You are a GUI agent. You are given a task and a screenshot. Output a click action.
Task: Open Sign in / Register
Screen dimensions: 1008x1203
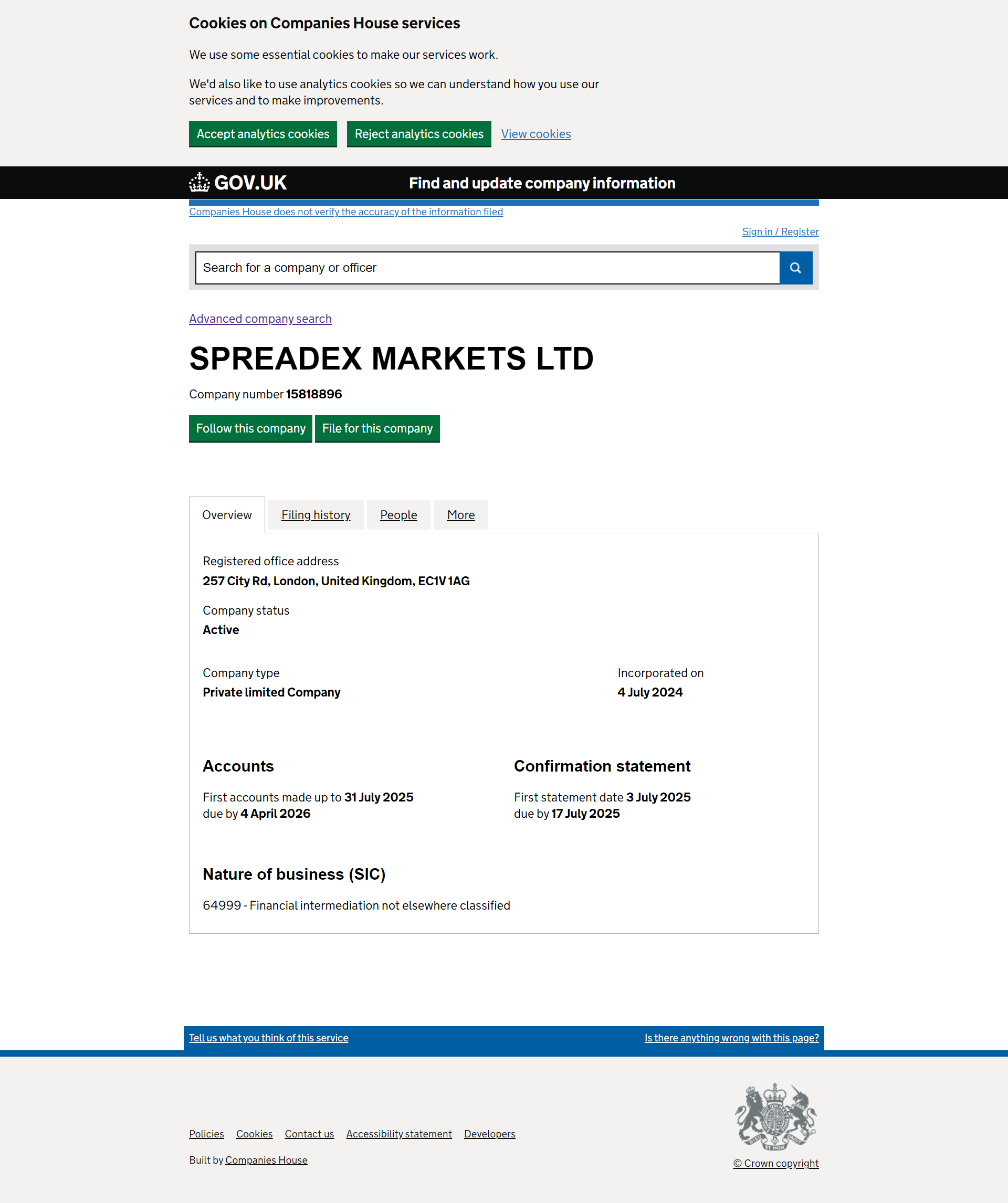pos(780,231)
